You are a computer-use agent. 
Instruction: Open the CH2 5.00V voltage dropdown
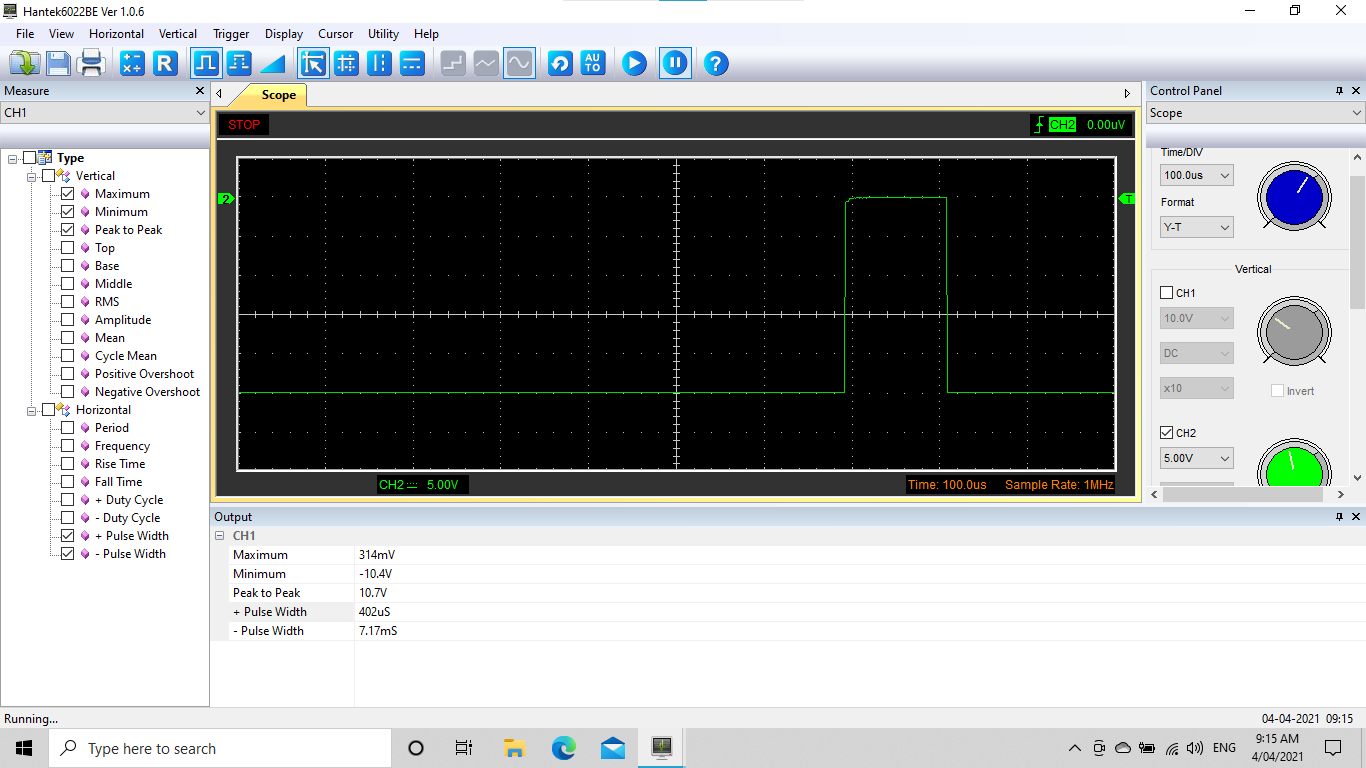1196,458
